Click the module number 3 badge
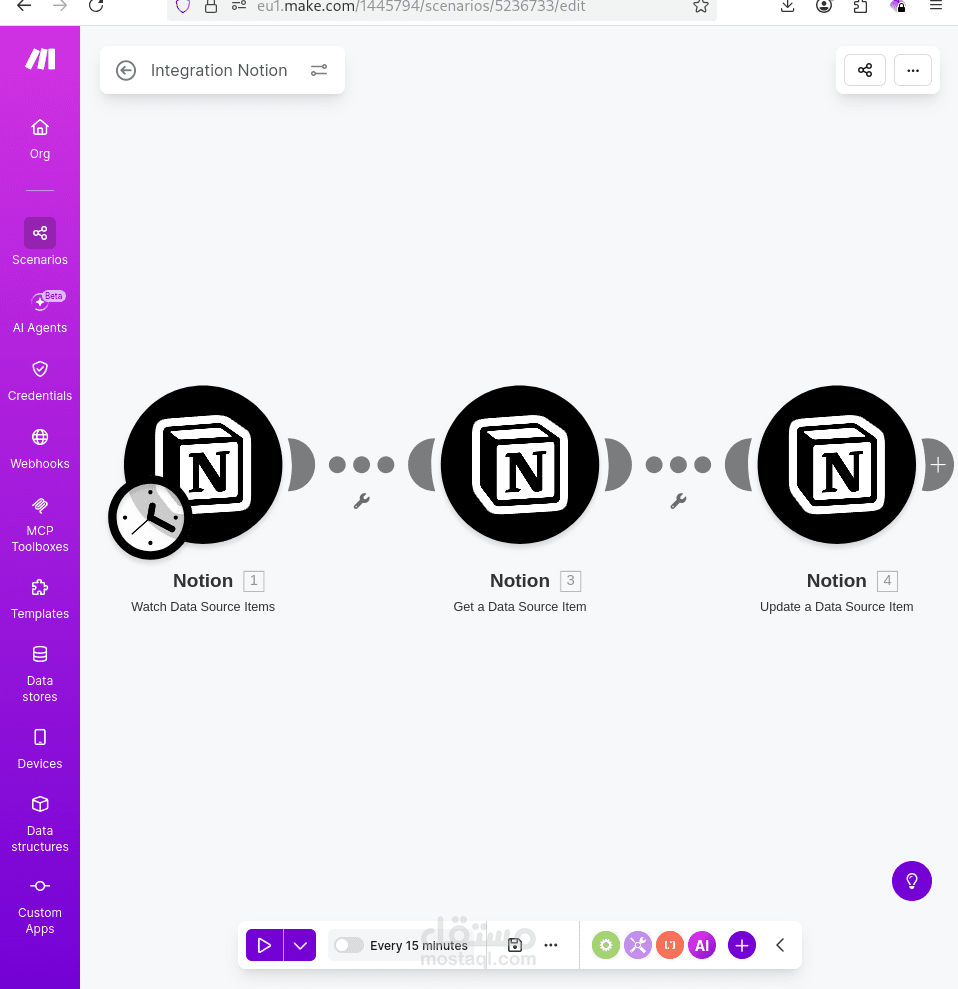958x989 pixels. [570, 580]
